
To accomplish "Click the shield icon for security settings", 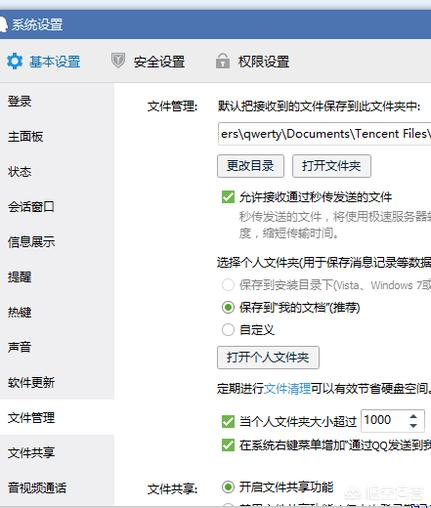I will pyautogui.click(x=118, y=60).
